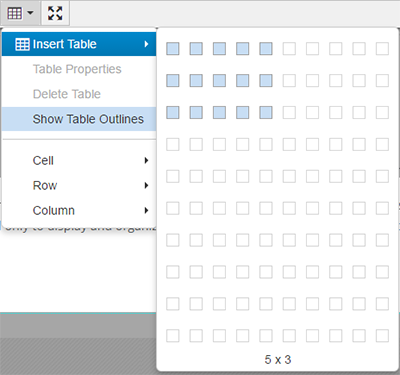The height and width of the screenshot is (375, 400).
Task: Pick the 3 x 2 table grid cell
Action: pyautogui.click(x=219, y=80)
